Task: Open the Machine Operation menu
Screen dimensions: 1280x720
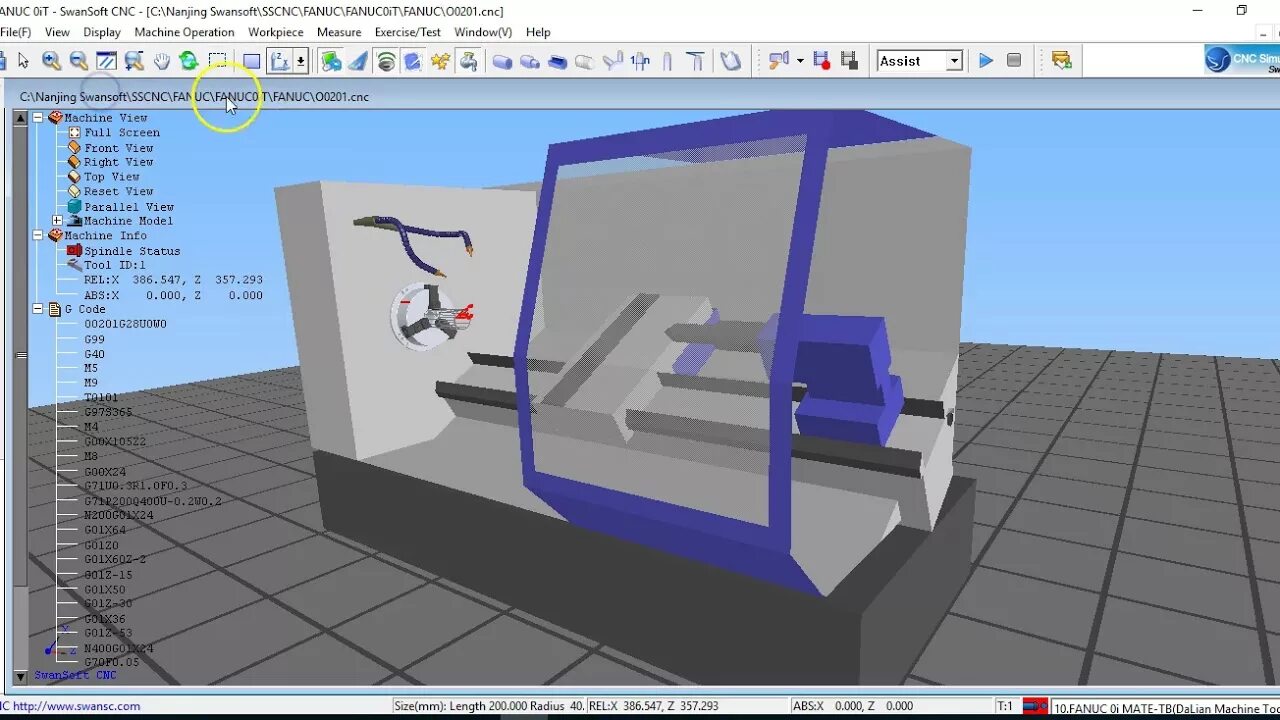Action: tap(184, 32)
